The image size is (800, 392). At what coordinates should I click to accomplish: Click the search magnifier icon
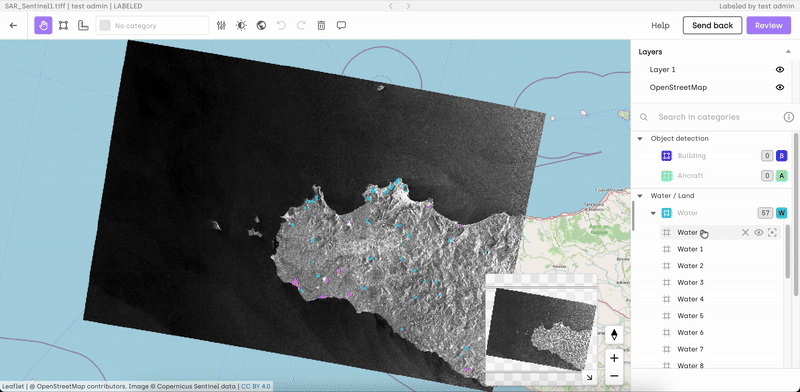point(644,117)
